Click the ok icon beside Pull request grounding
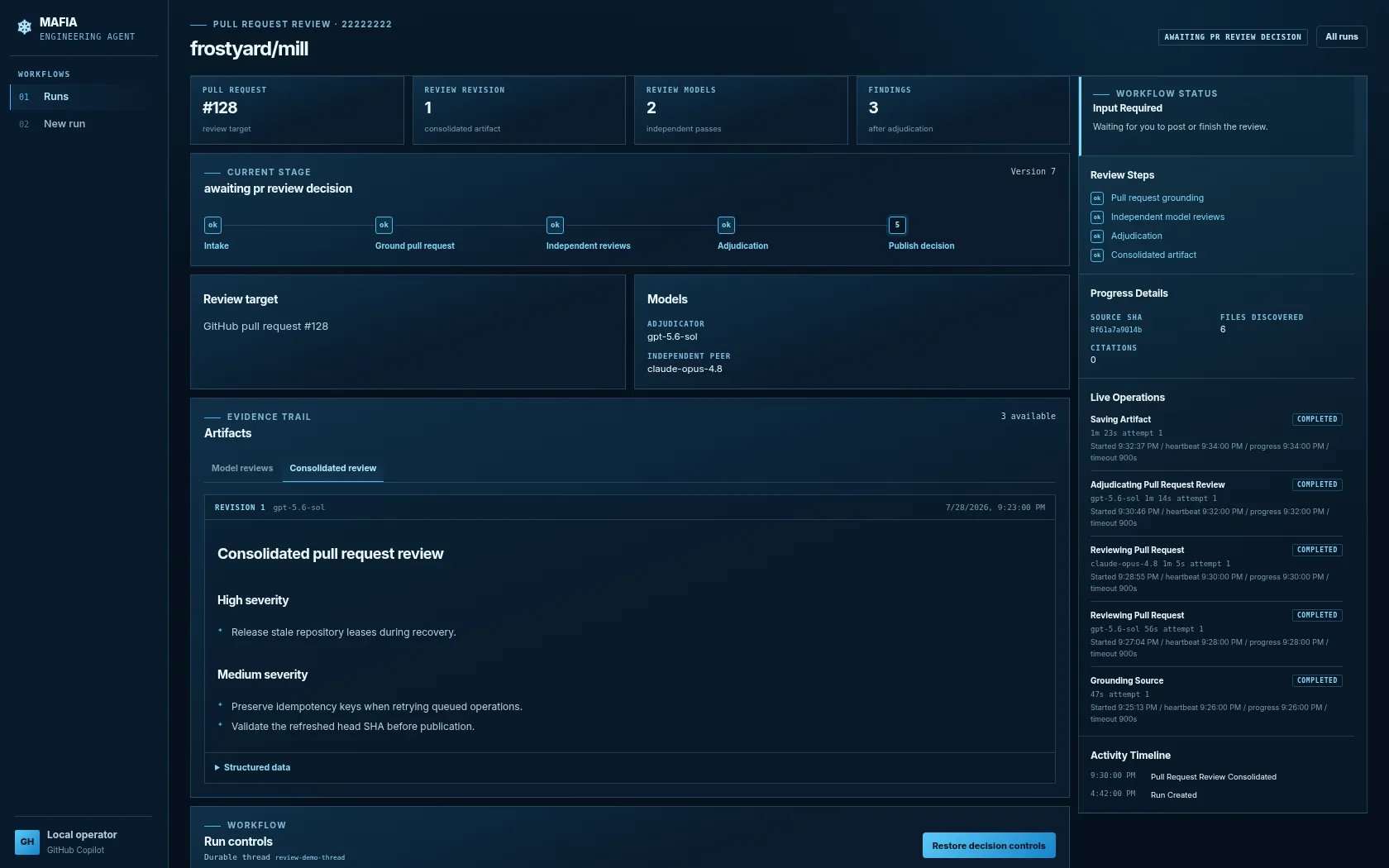 pos(1097,198)
